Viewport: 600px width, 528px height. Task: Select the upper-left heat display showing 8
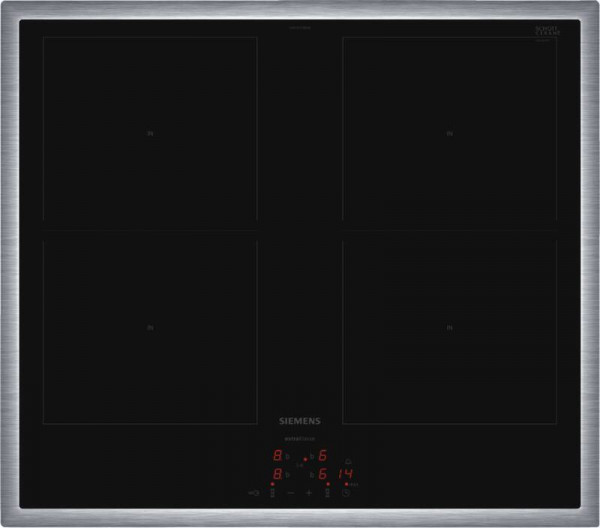click(277, 455)
